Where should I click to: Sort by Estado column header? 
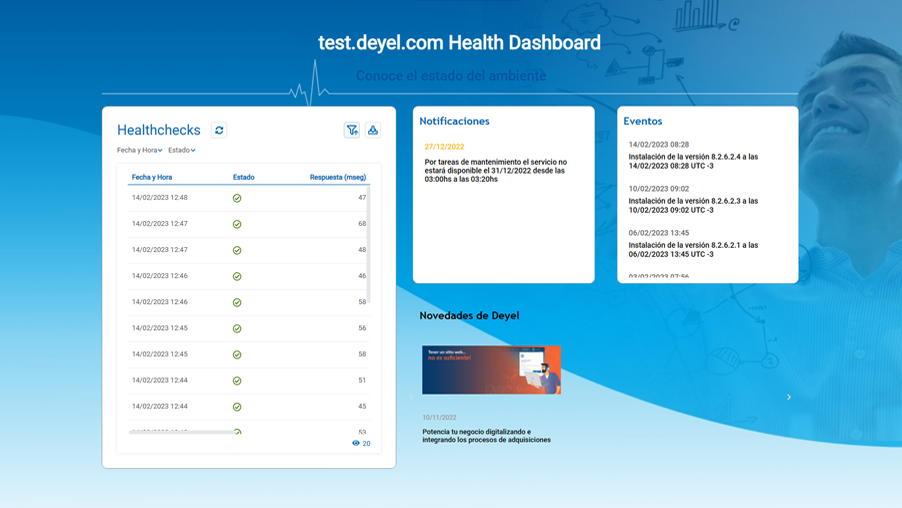click(x=243, y=177)
